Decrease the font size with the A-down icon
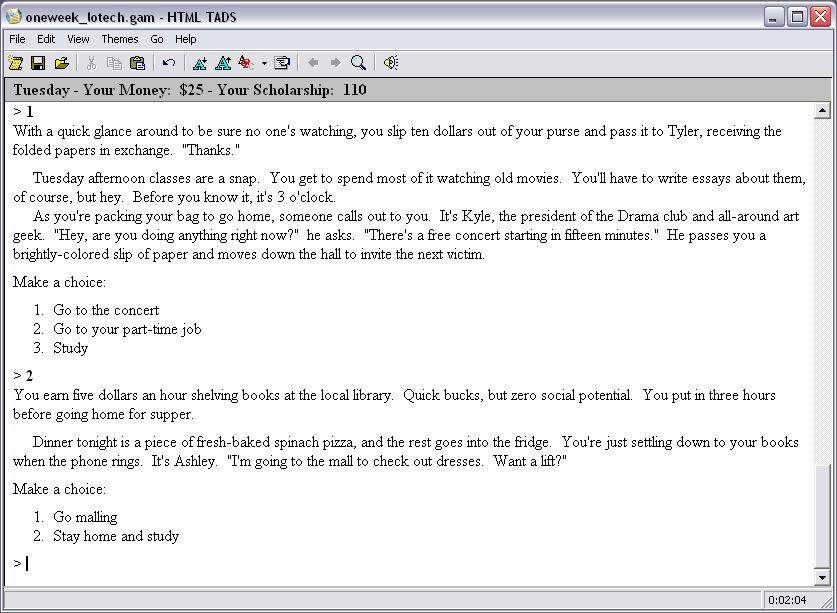 pyautogui.click(x=200, y=63)
